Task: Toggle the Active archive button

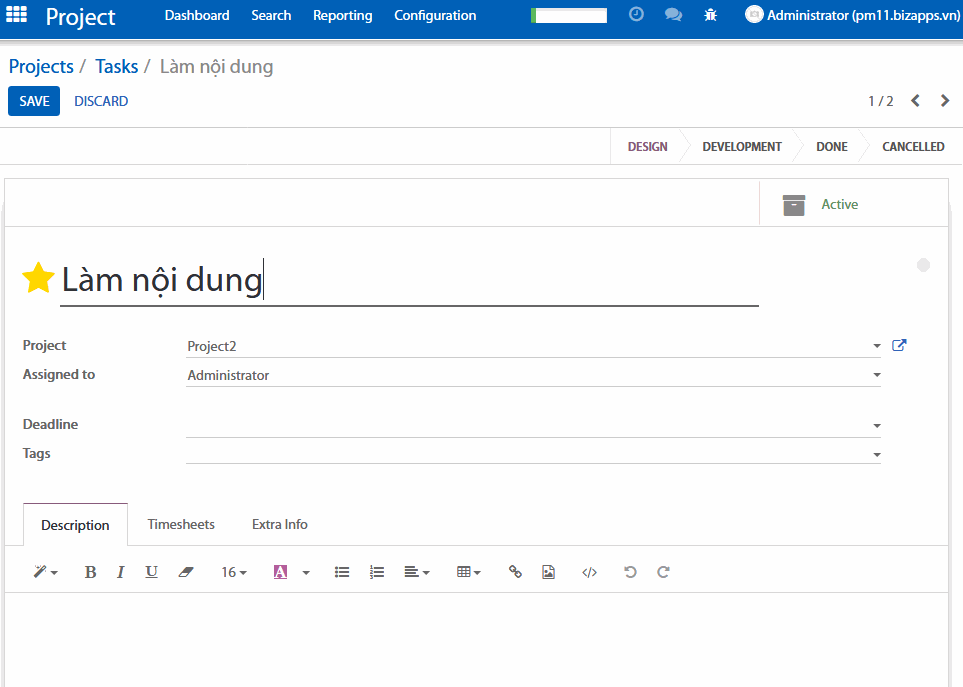Action: point(822,204)
